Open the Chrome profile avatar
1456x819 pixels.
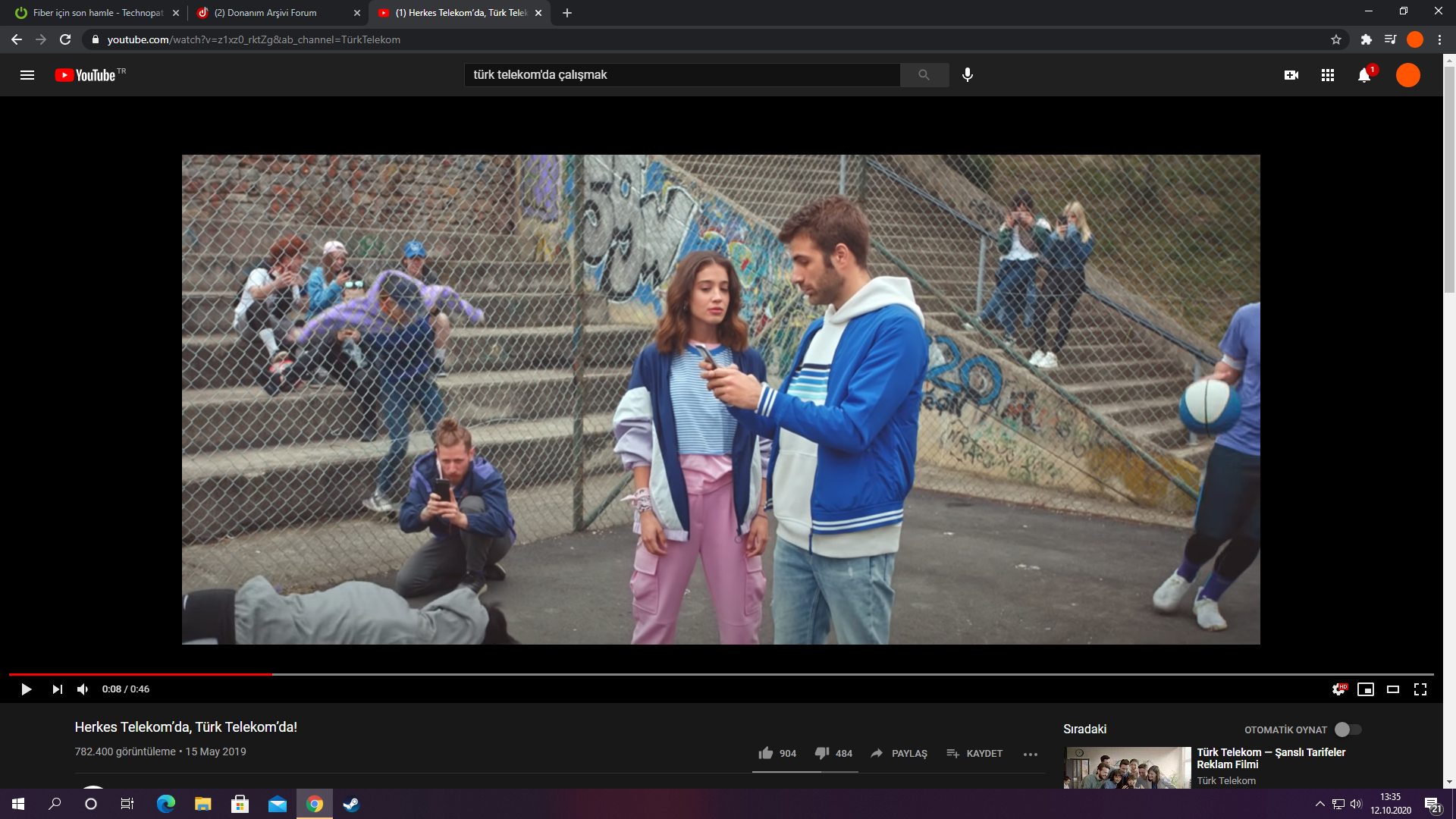1415,39
